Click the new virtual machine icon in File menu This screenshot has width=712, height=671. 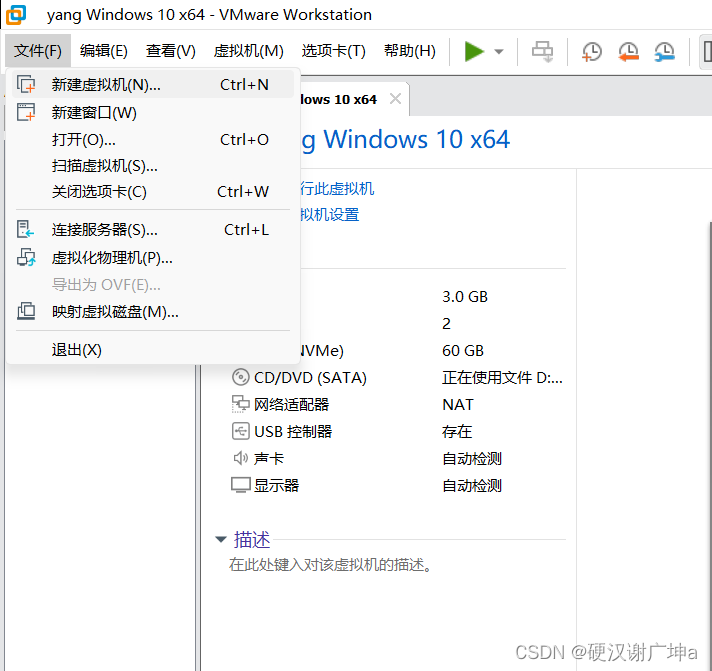pyautogui.click(x=26, y=84)
